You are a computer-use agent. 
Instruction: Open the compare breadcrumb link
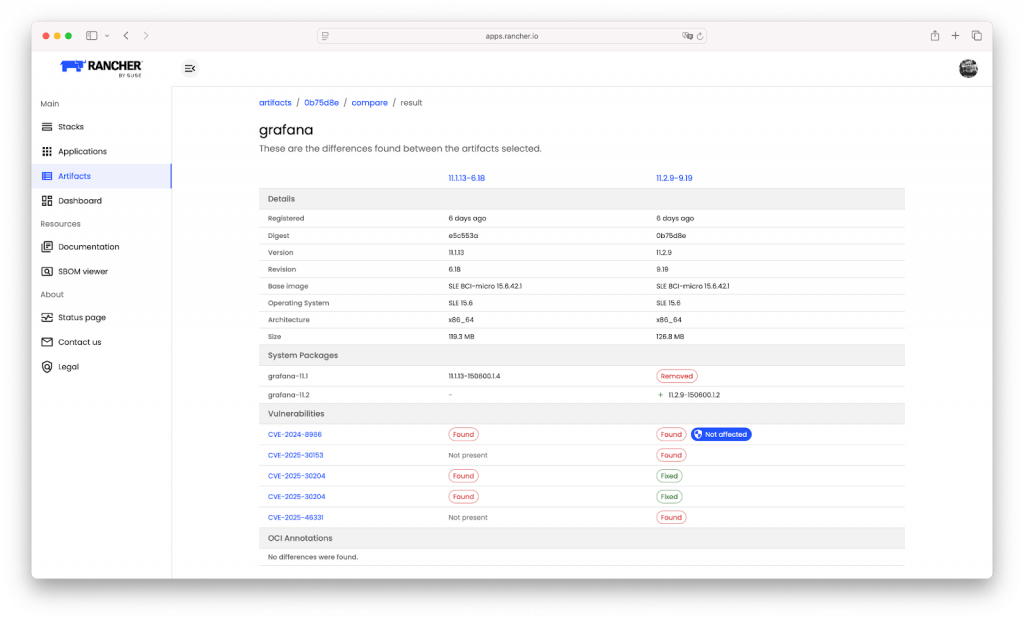click(369, 103)
